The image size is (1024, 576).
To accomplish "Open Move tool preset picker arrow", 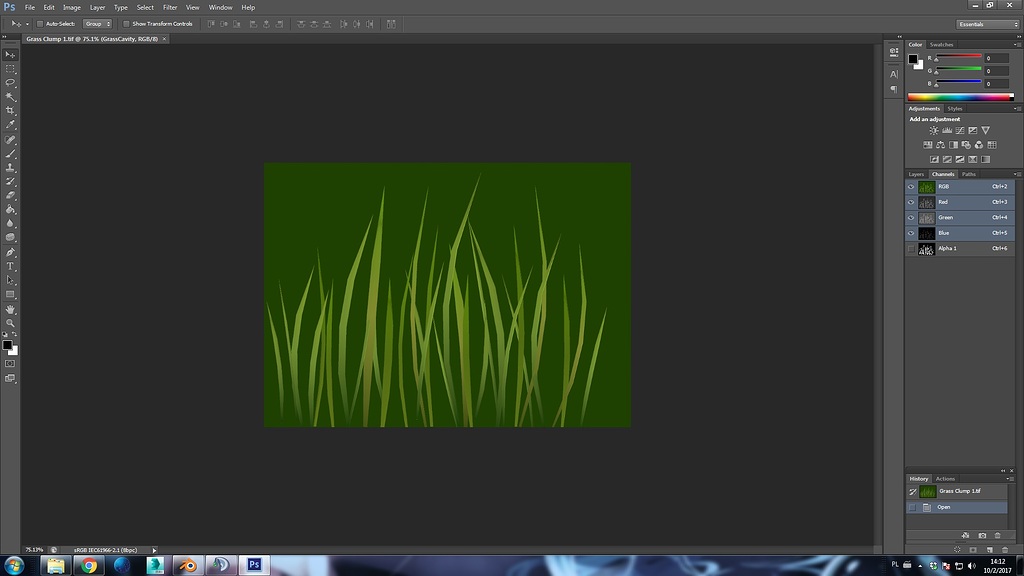I will [x=27, y=24].
